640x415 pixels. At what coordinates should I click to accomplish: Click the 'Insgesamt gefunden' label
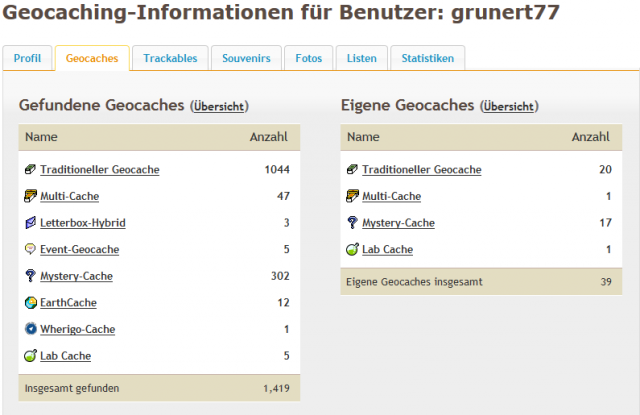(x=72, y=388)
